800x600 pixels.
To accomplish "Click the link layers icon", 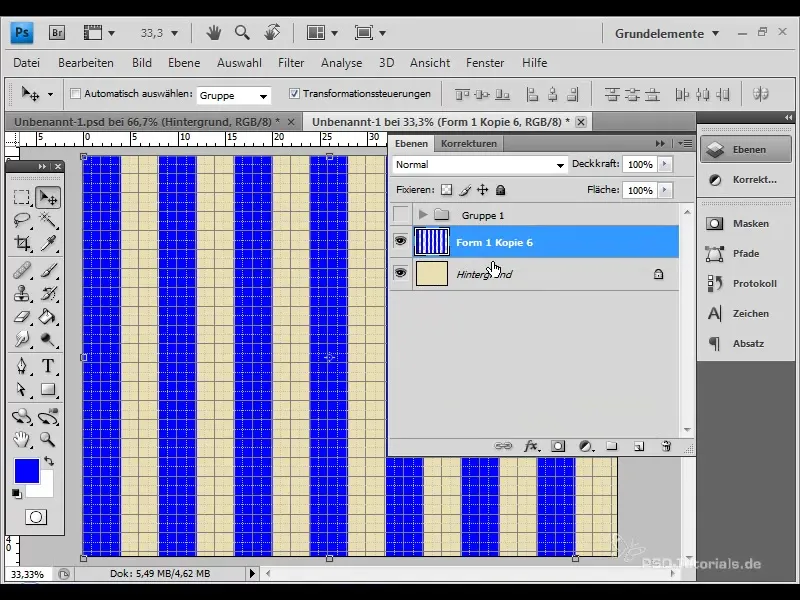I will pos(503,446).
